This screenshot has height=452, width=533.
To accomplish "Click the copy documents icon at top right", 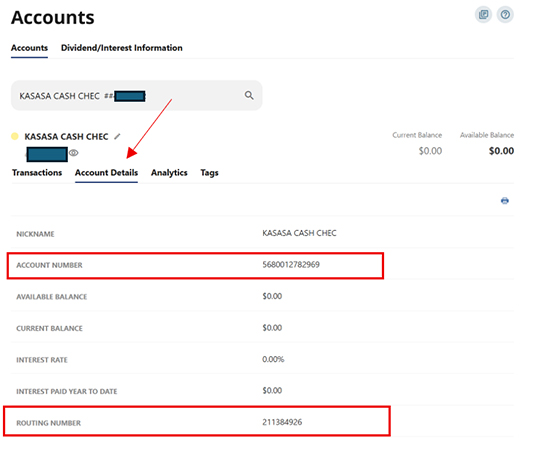I will [483, 15].
